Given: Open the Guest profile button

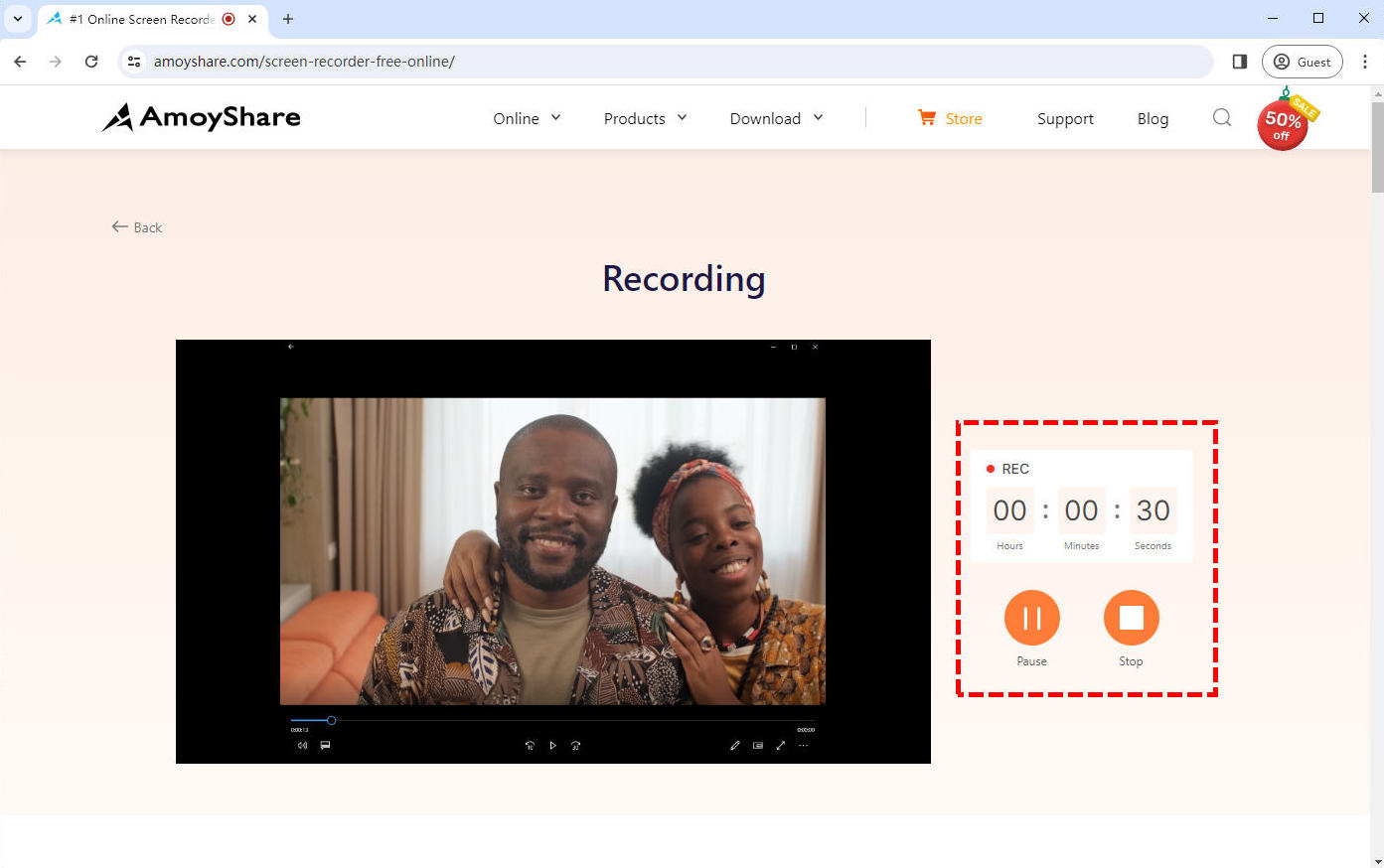Looking at the screenshot, I should [1302, 62].
